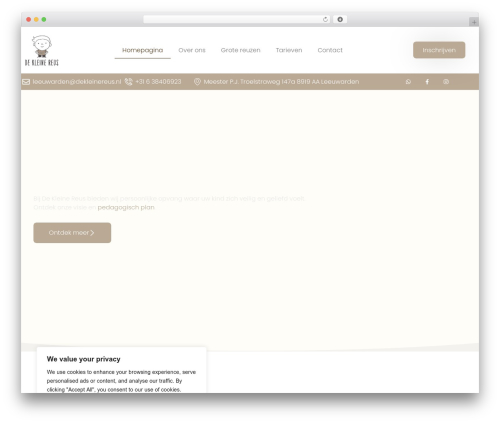Open the Meester P.J. Troelstraweg address link
This screenshot has height=423, width=500.
click(x=281, y=82)
